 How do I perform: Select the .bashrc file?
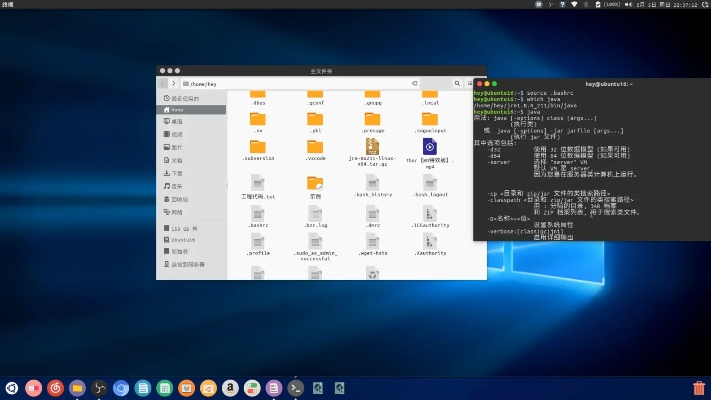[x=258, y=217]
